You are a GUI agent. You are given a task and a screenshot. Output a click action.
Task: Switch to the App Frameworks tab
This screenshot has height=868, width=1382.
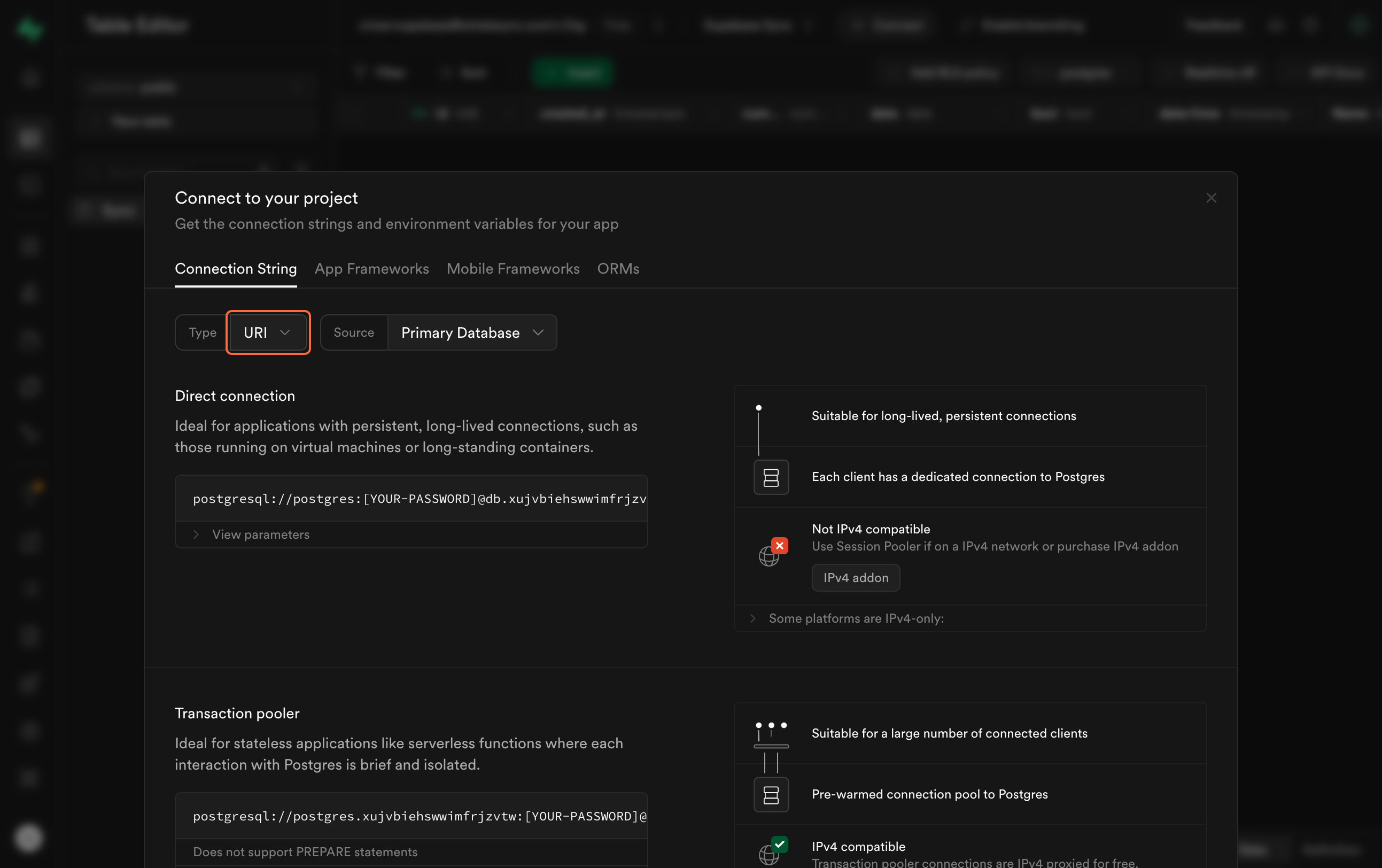pos(371,269)
